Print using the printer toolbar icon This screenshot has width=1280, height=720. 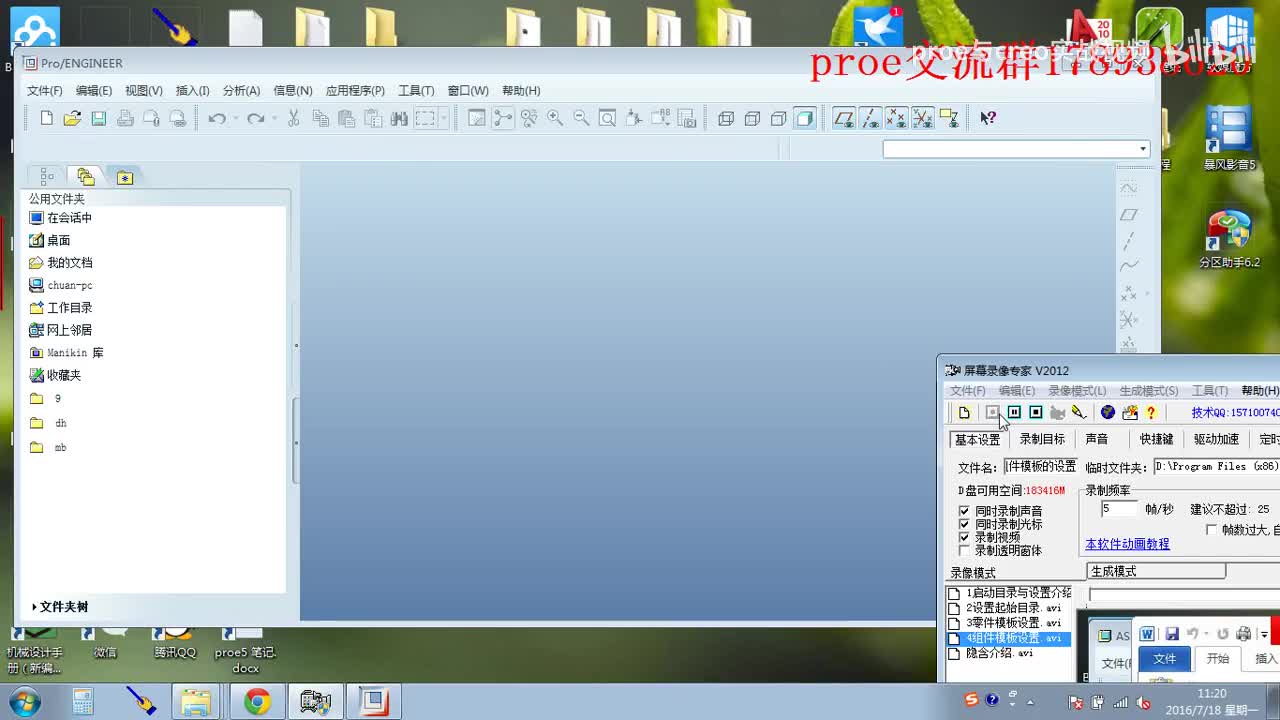click(x=125, y=118)
